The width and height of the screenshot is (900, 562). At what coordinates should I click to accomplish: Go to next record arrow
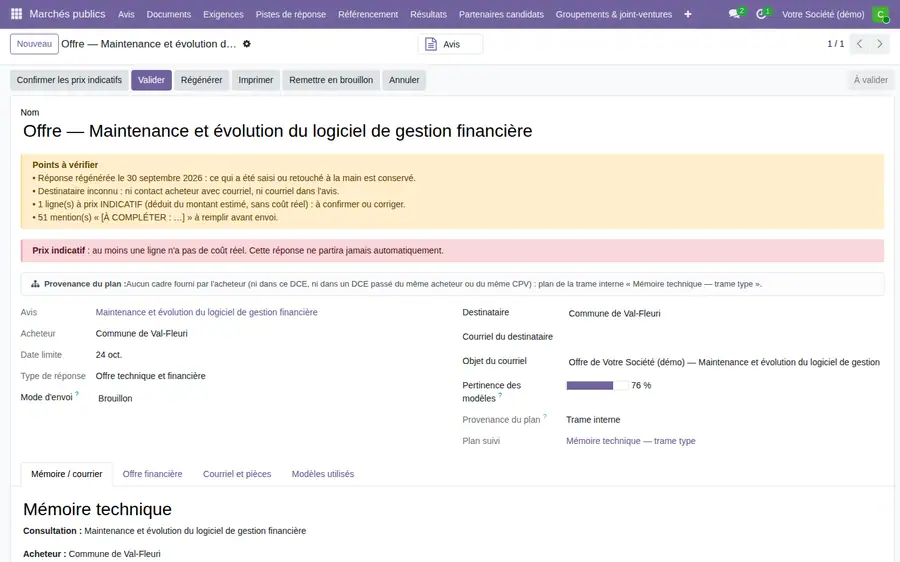(x=879, y=44)
